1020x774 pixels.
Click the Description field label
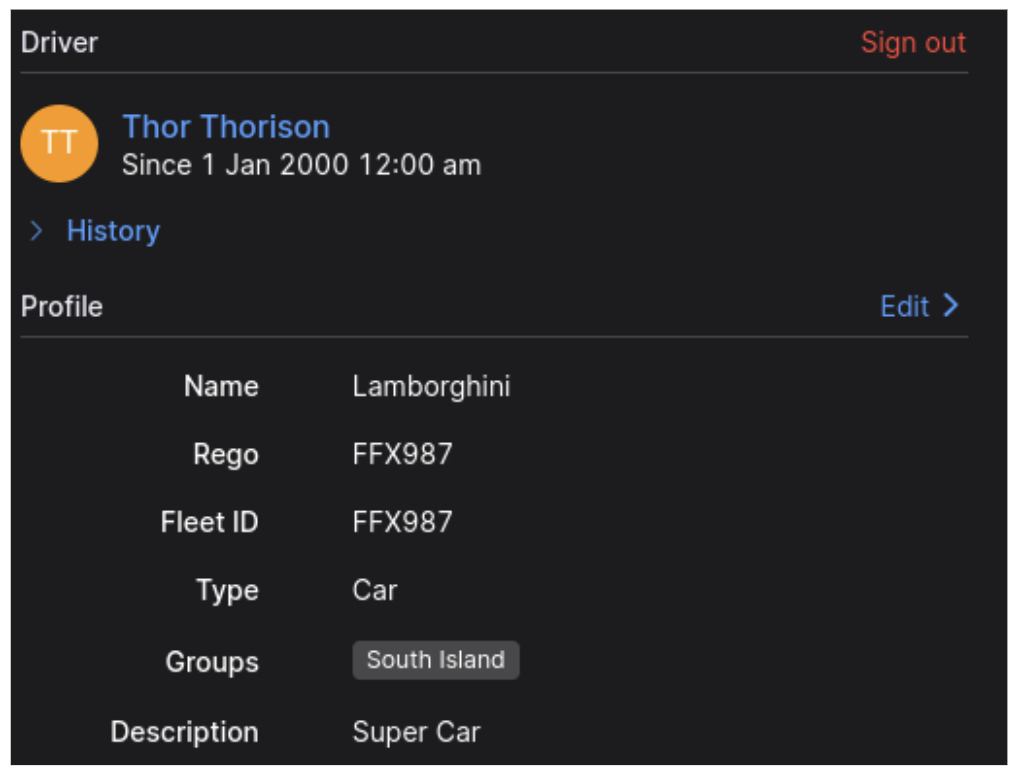point(184,732)
